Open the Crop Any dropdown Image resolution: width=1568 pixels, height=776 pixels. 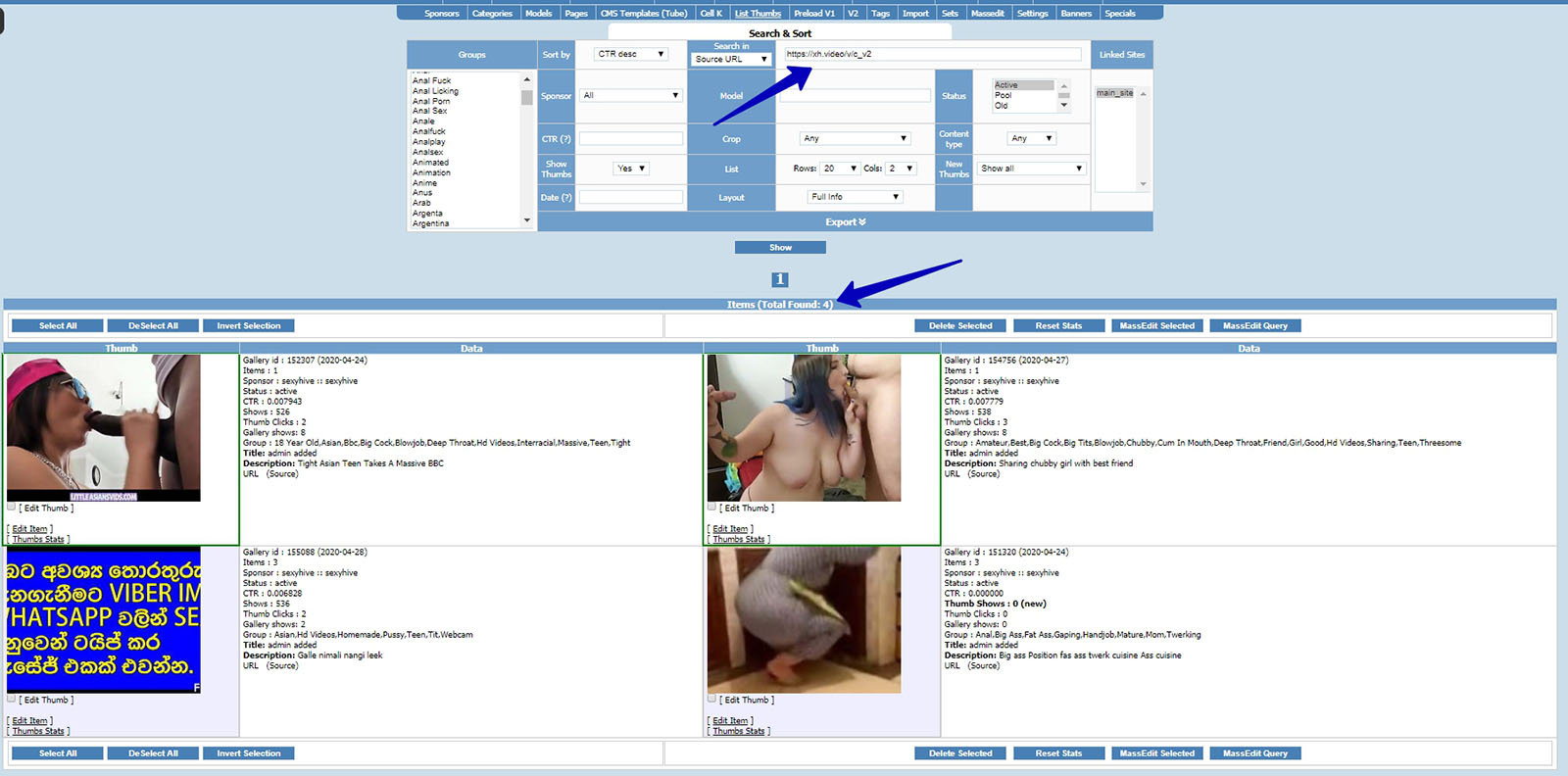[x=855, y=138]
